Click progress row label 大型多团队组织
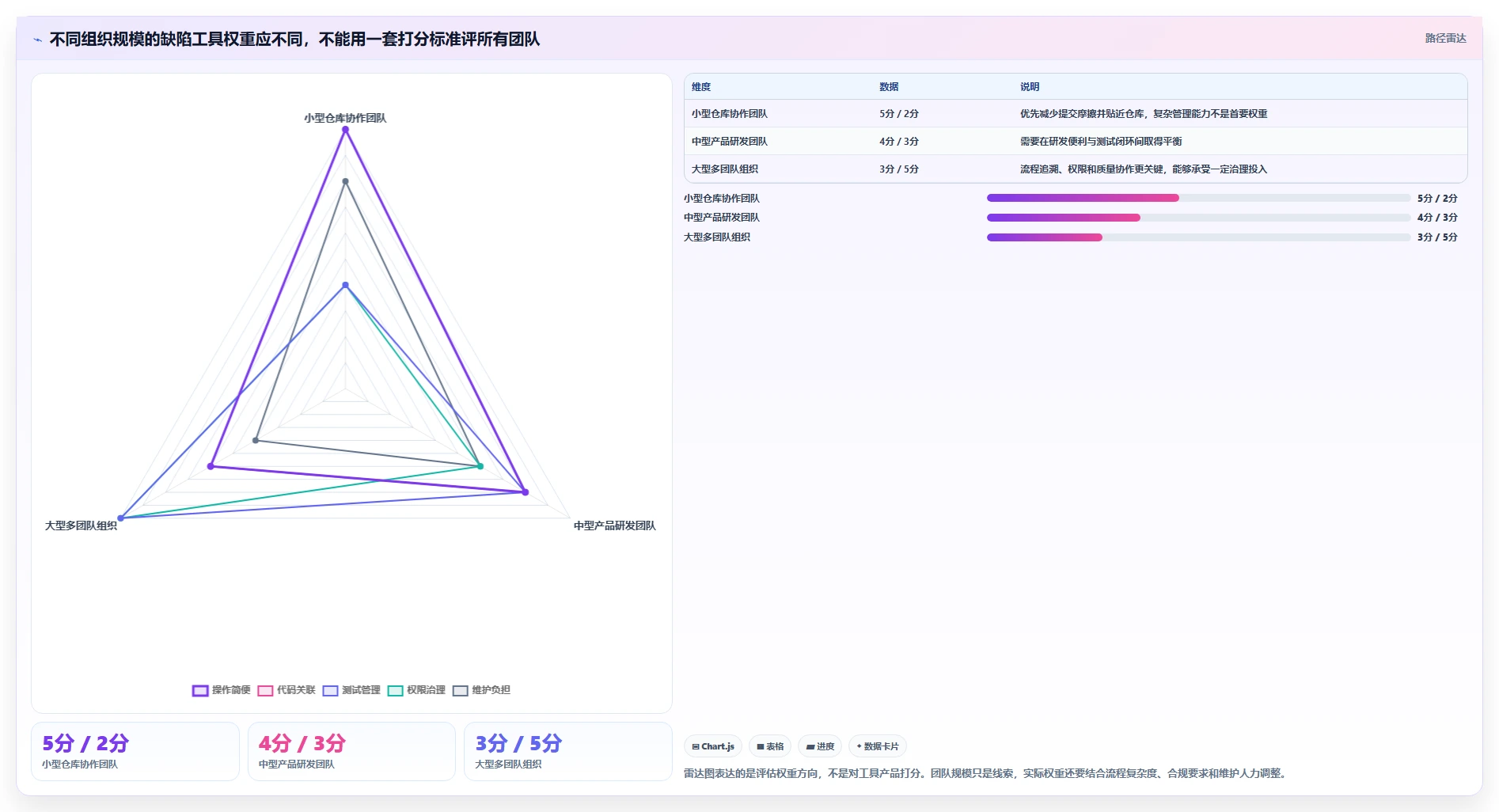Image resolution: width=1499 pixels, height=812 pixels. (717, 237)
